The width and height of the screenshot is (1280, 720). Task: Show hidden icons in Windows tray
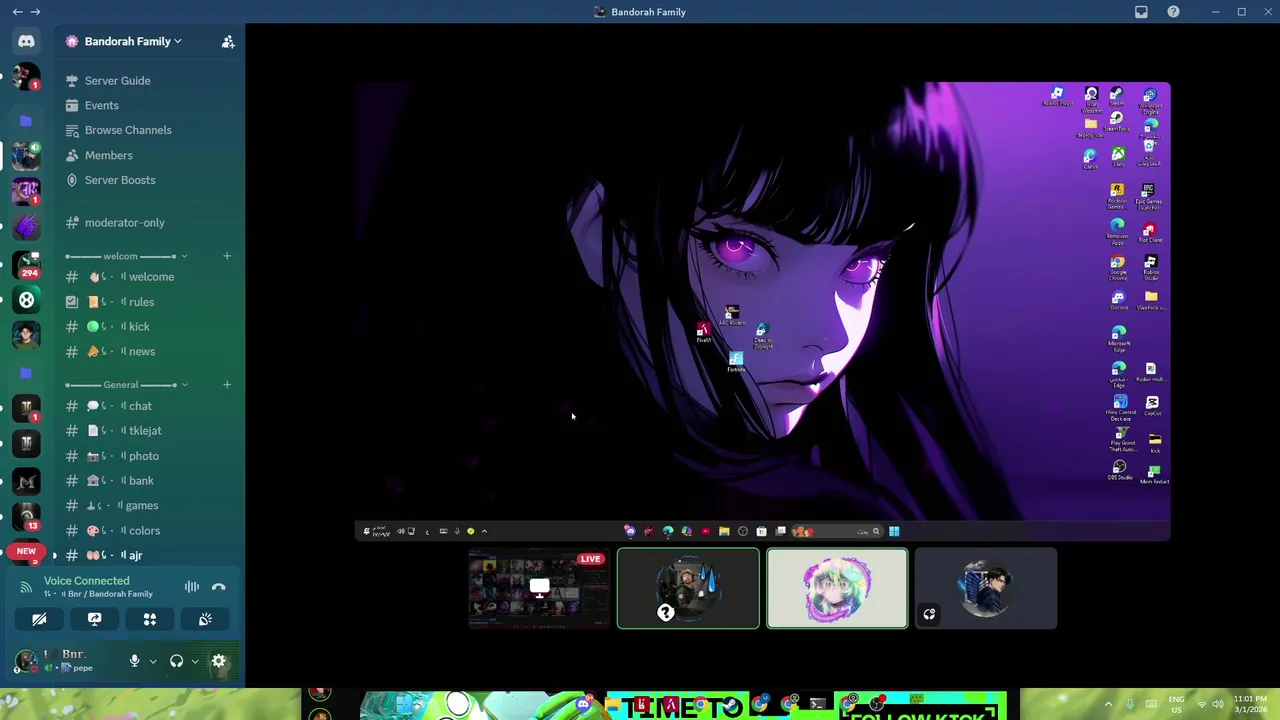tap(1108, 704)
